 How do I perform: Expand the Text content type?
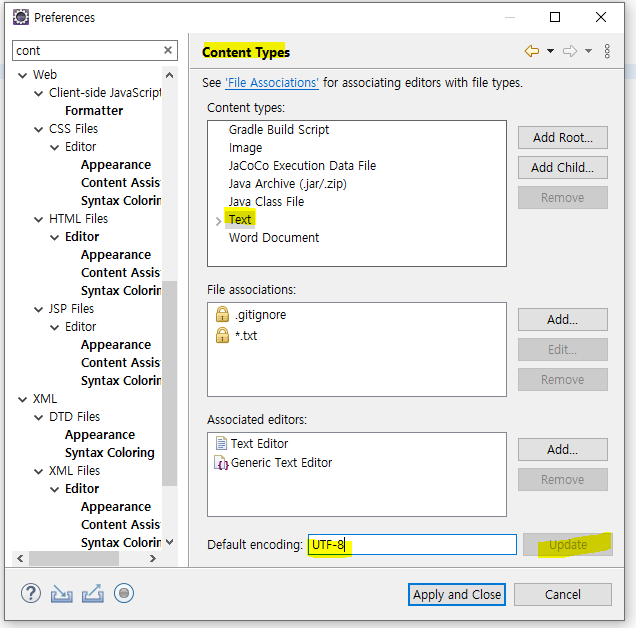pos(218,221)
